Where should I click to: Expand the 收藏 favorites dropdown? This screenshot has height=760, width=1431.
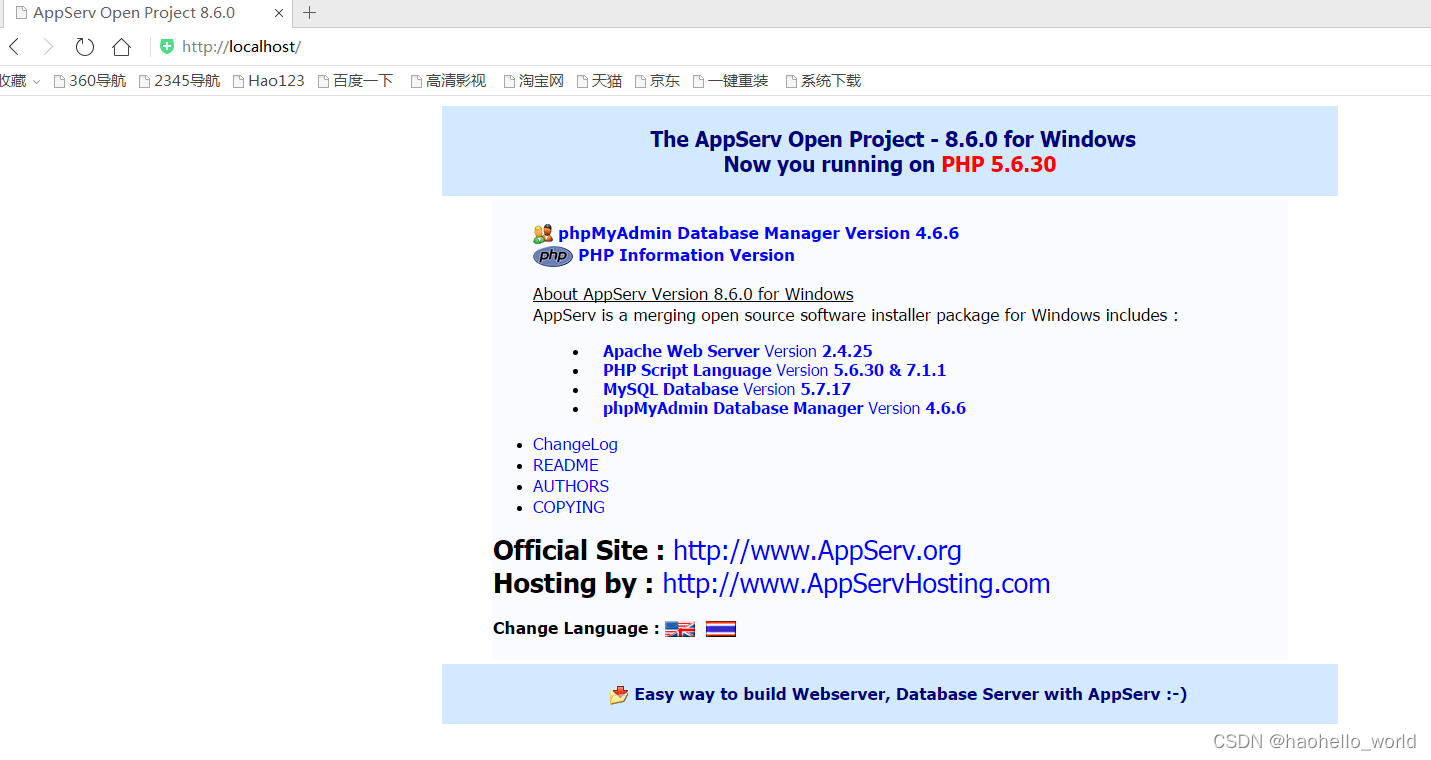click(20, 80)
